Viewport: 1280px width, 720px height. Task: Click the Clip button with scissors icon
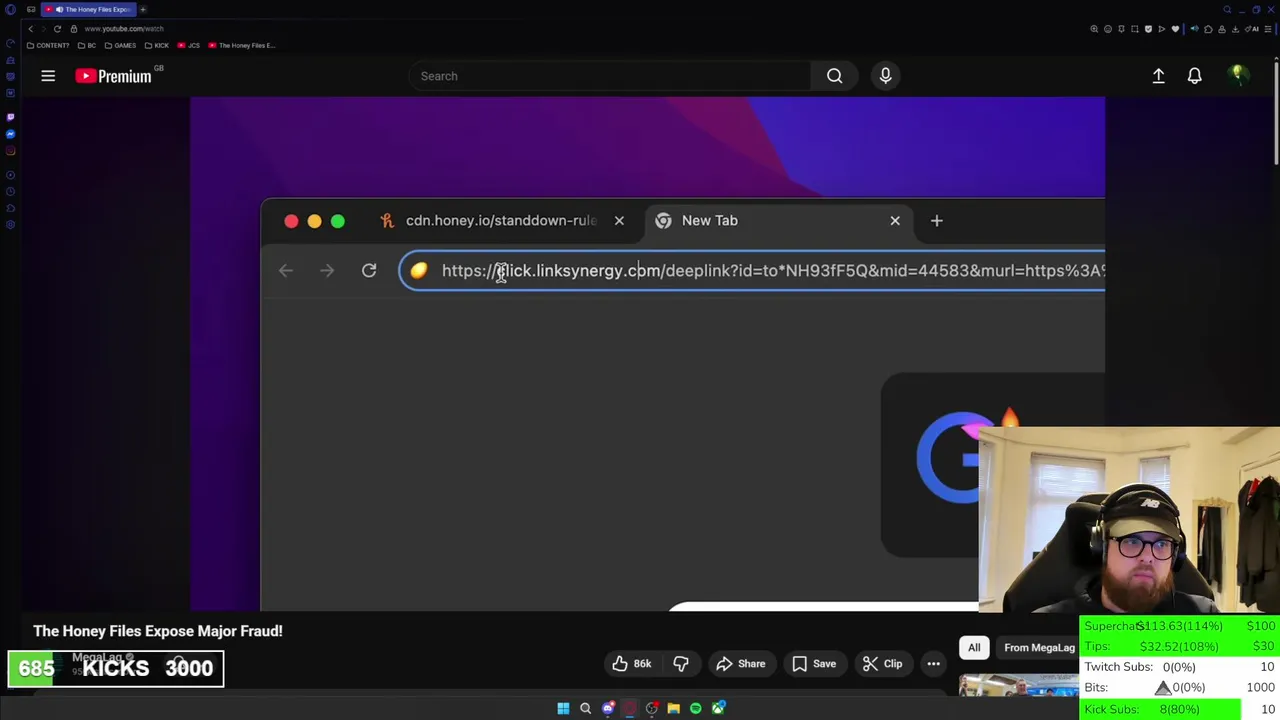pos(882,664)
